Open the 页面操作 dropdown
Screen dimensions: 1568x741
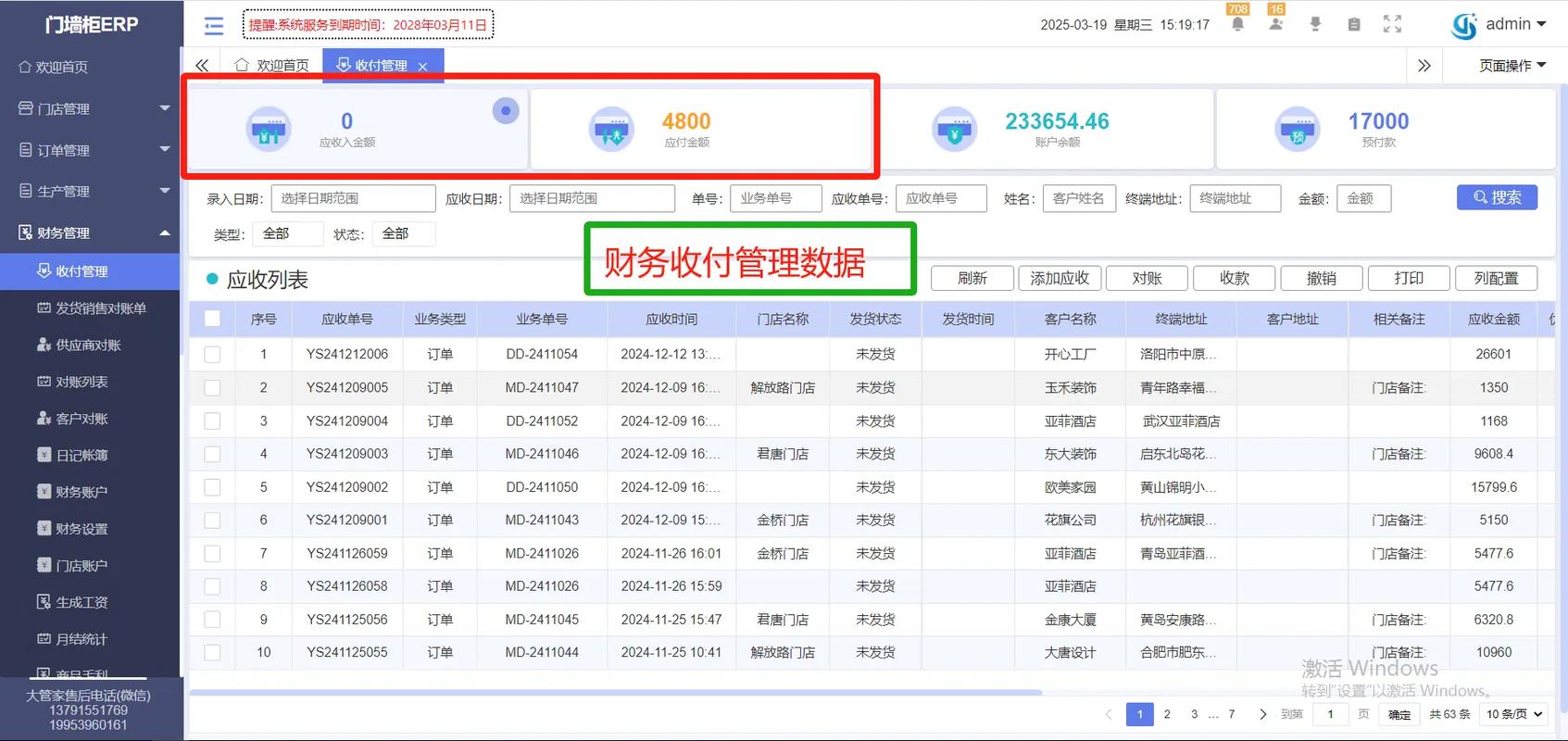(1512, 65)
